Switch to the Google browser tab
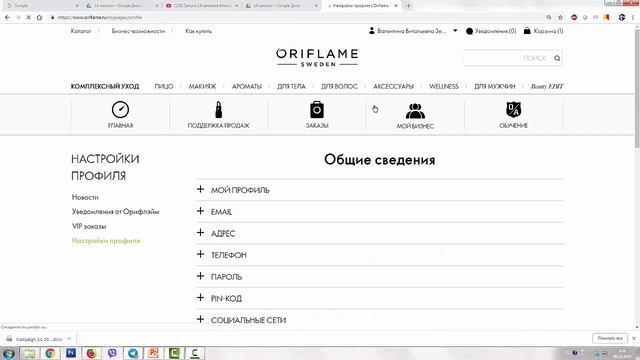Image resolution: width=640 pixels, height=360 pixels. pos(42,6)
